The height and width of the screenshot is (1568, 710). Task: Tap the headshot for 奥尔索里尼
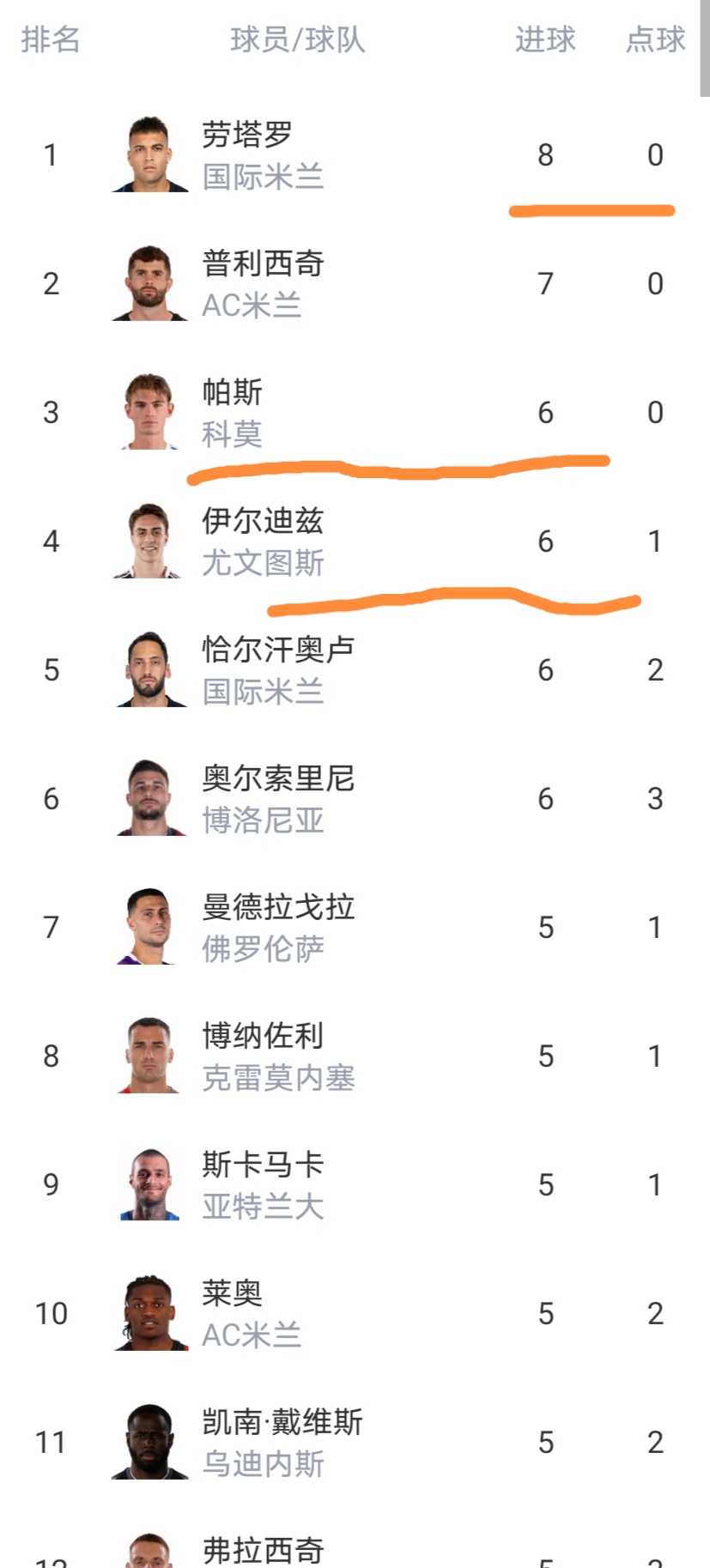[x=150, y=798]
